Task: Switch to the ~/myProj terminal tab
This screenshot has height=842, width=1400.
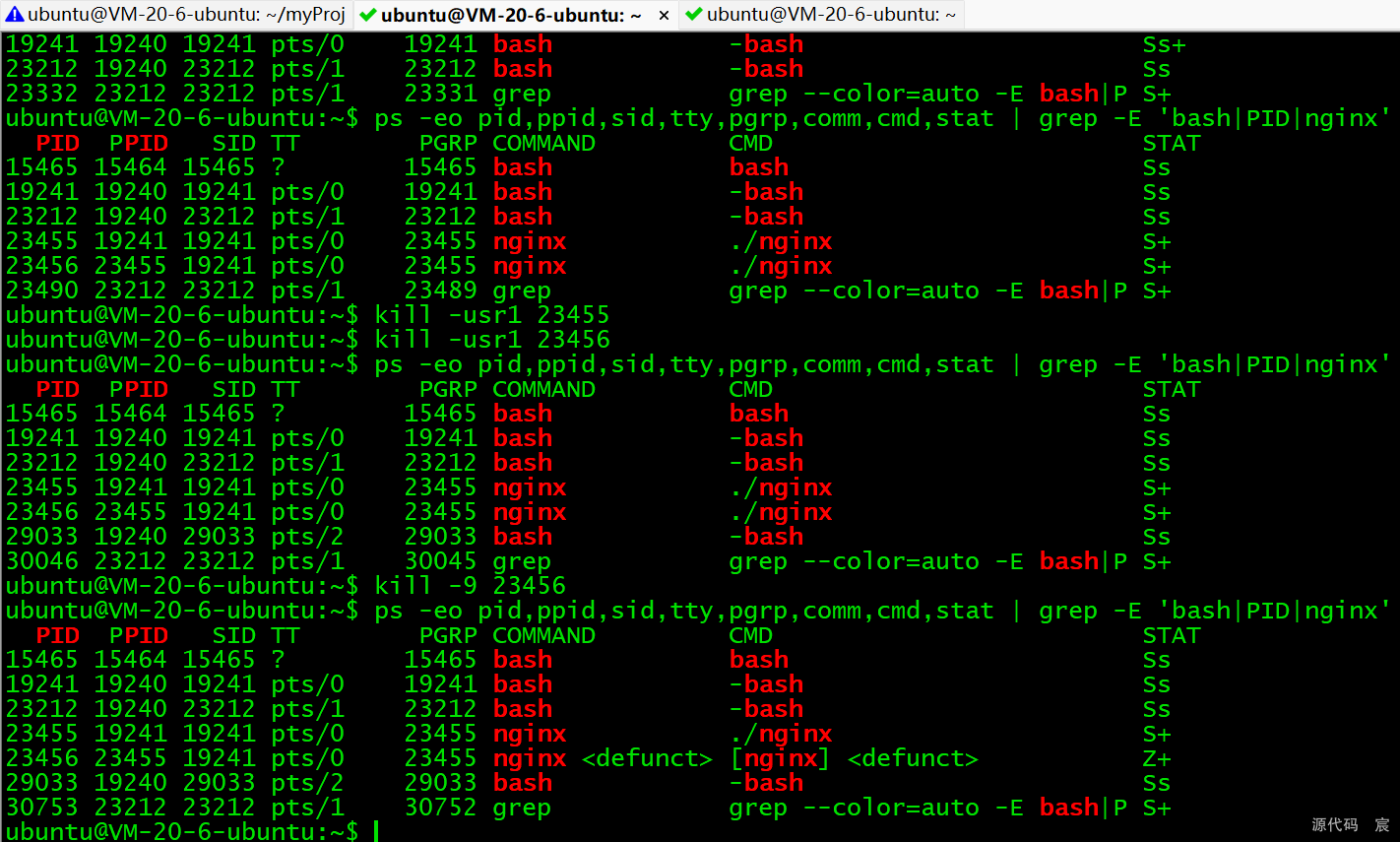Action: coord(175,15)
